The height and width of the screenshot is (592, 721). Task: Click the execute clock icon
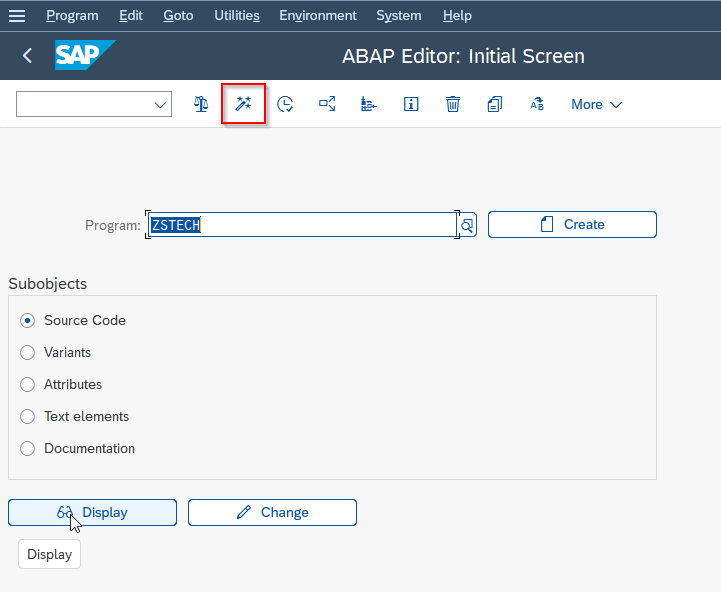point(285,104)
